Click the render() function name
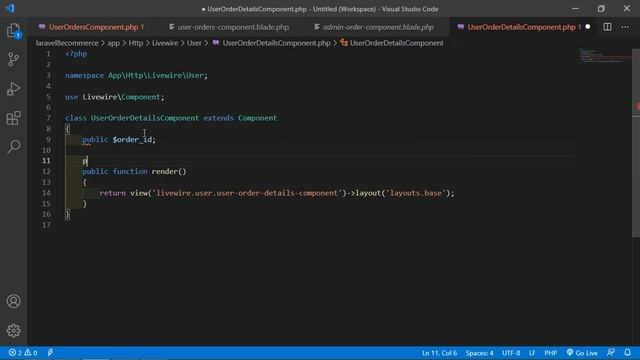This screenshot has height=360, width=640. point(169,171)
